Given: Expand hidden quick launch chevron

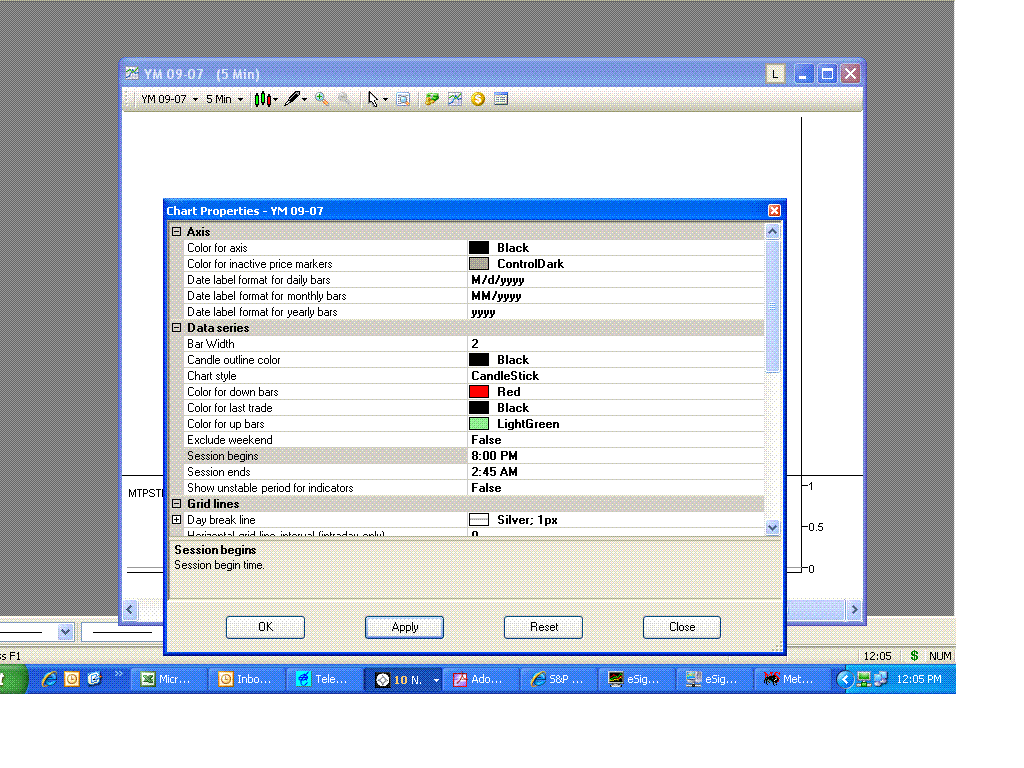Looking at the screenshot, I should coord(119,673).
